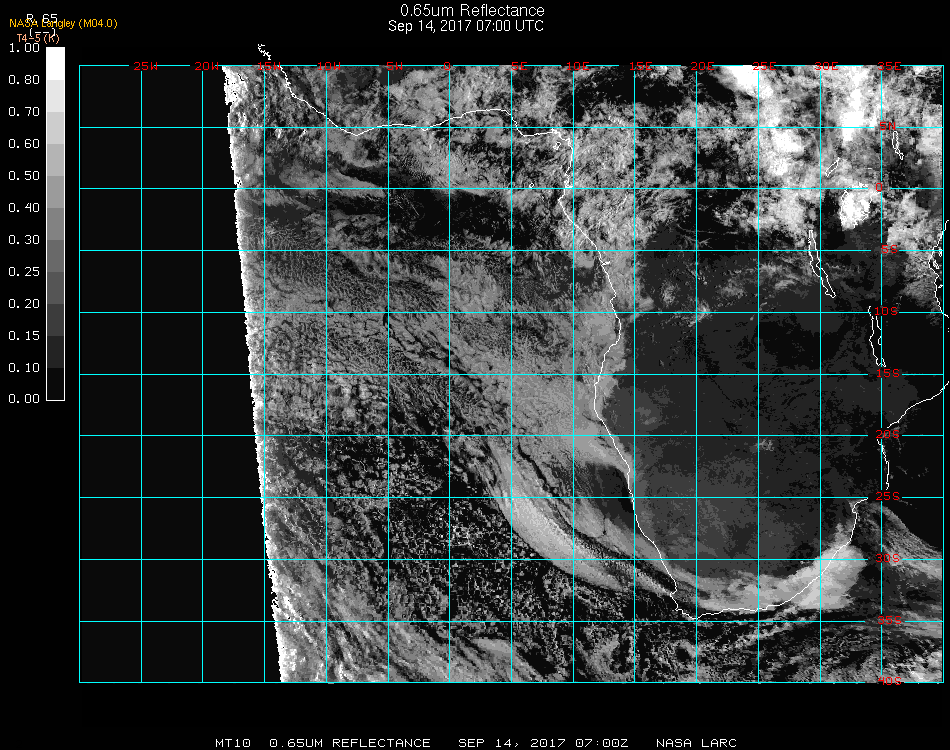Click the 5N latitude label
The height and width of the screenshot is (750, 950).
pos(887,126)
